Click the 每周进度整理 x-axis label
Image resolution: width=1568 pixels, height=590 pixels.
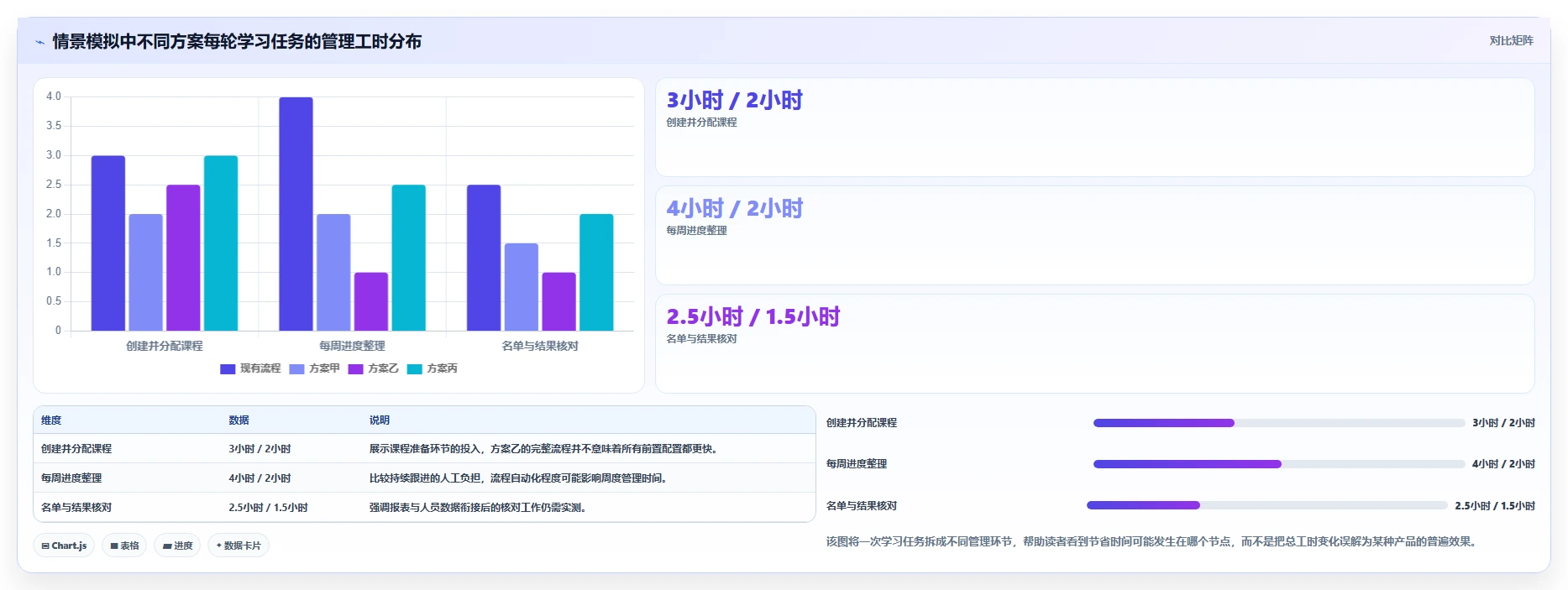pyautogui.click(x=352, y=346)
